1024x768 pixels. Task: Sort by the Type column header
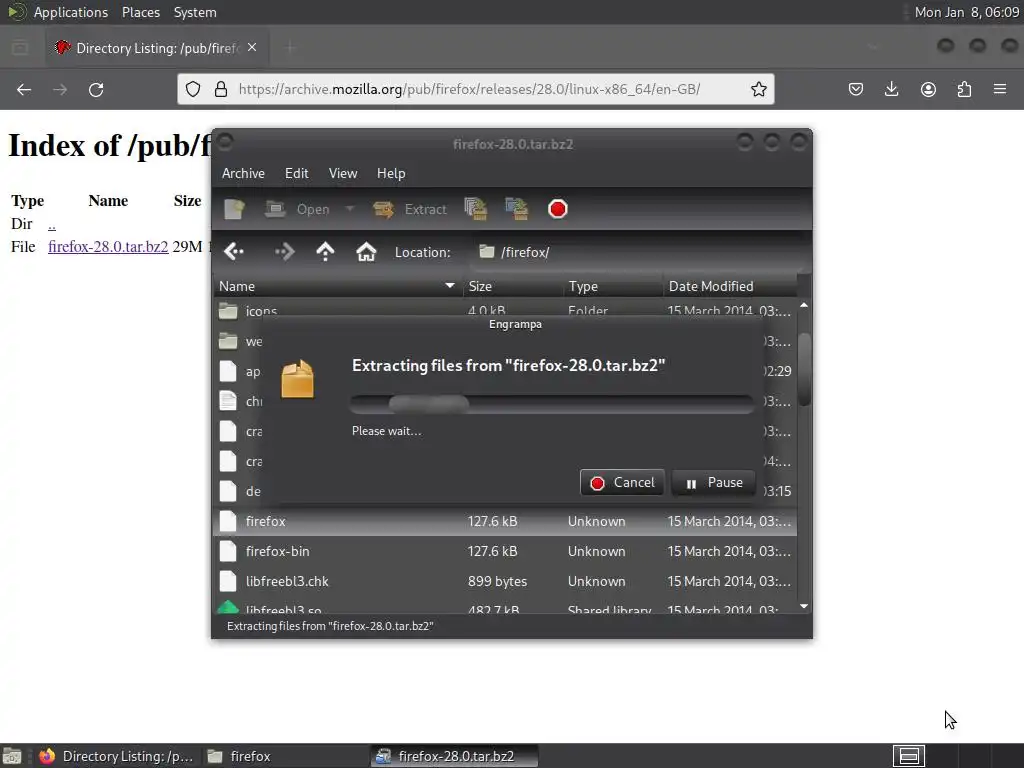(x=613, y=286)
